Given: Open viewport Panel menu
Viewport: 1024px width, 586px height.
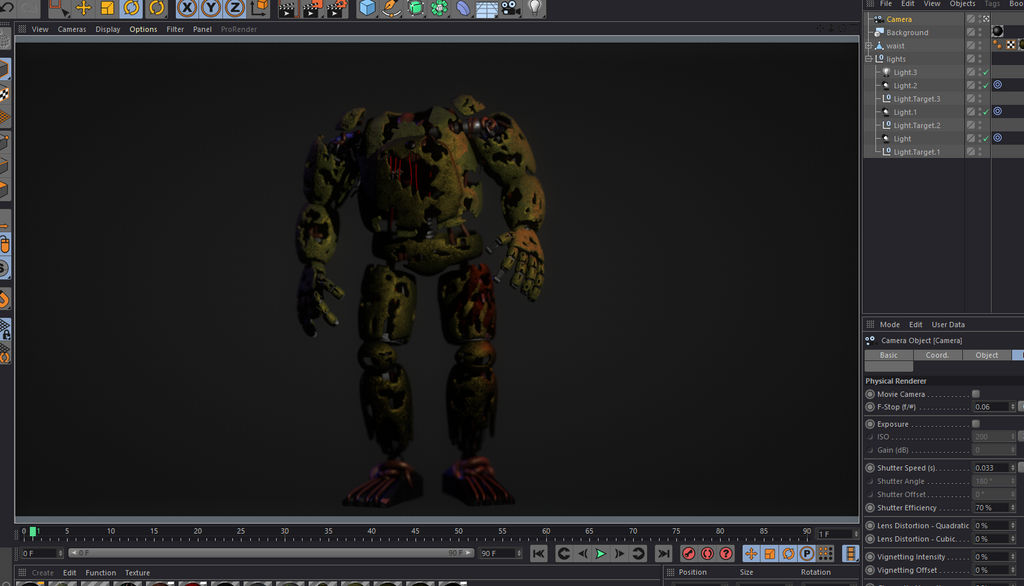Looking at the screenshot, I should [202, 29].
